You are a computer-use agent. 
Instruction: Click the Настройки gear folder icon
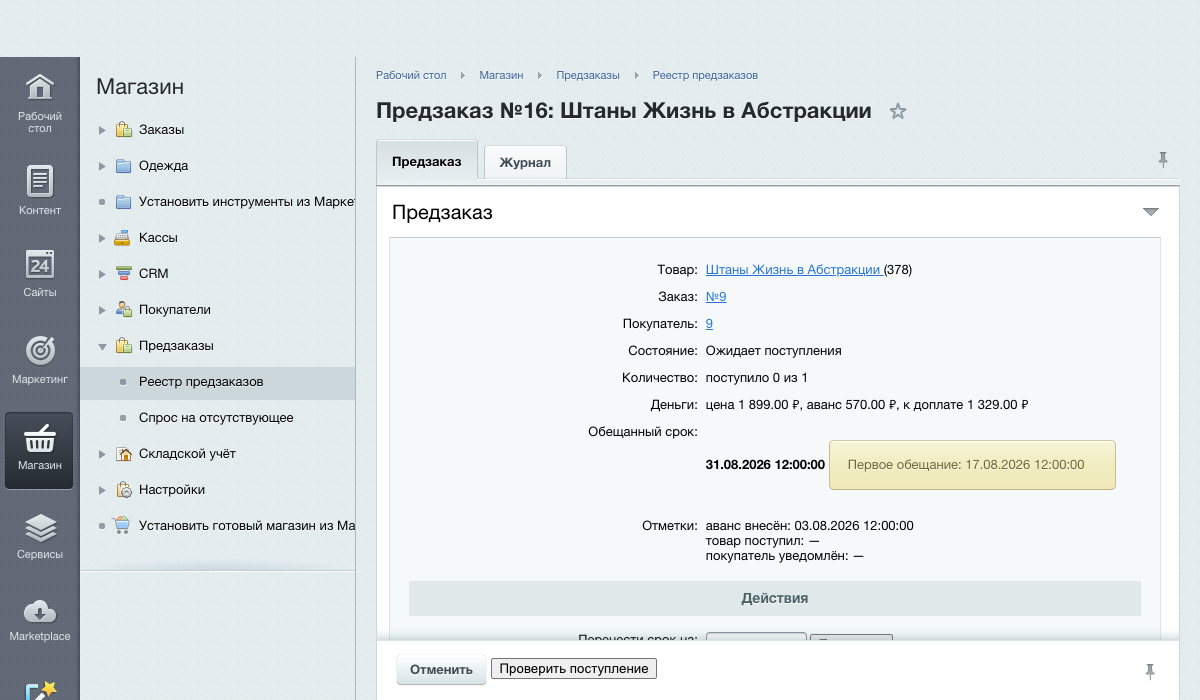tap(123, 490)
